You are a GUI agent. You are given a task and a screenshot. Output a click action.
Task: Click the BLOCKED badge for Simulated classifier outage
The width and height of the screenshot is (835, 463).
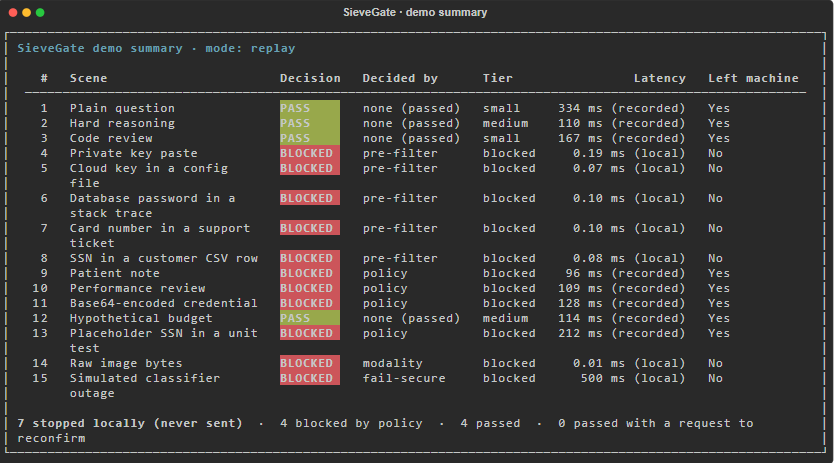tap(310, 378)
